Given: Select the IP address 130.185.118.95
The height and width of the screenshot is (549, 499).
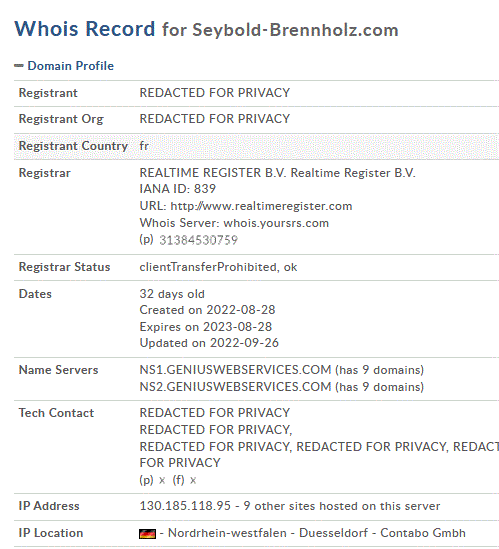Looking at the screenshot, I should (185, 506).
